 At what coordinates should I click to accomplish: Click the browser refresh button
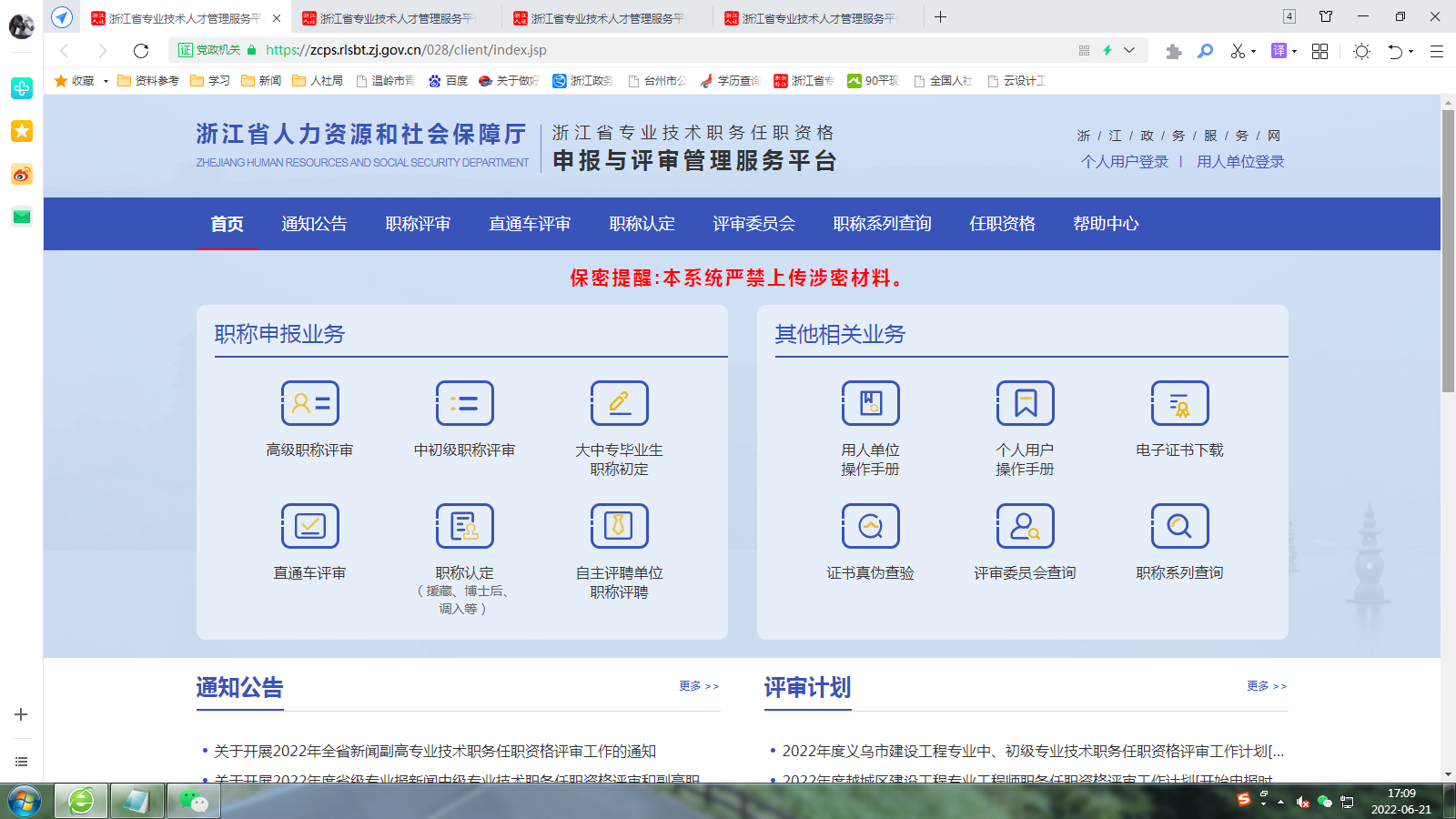pyautogui.click(x=141, y=51)
